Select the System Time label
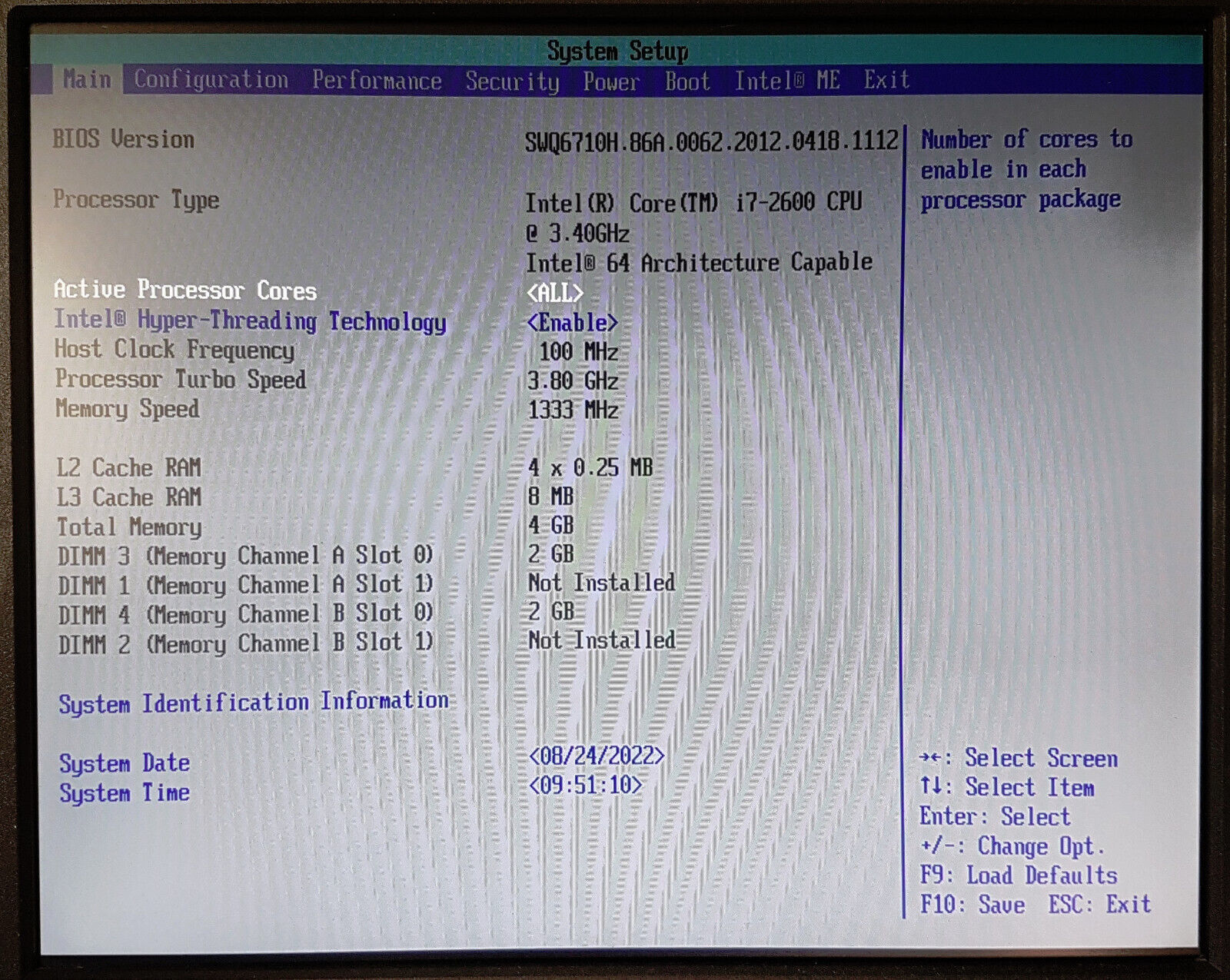Image resolution: width=1230 pixels, height=980 pixels. coord(125,792)
